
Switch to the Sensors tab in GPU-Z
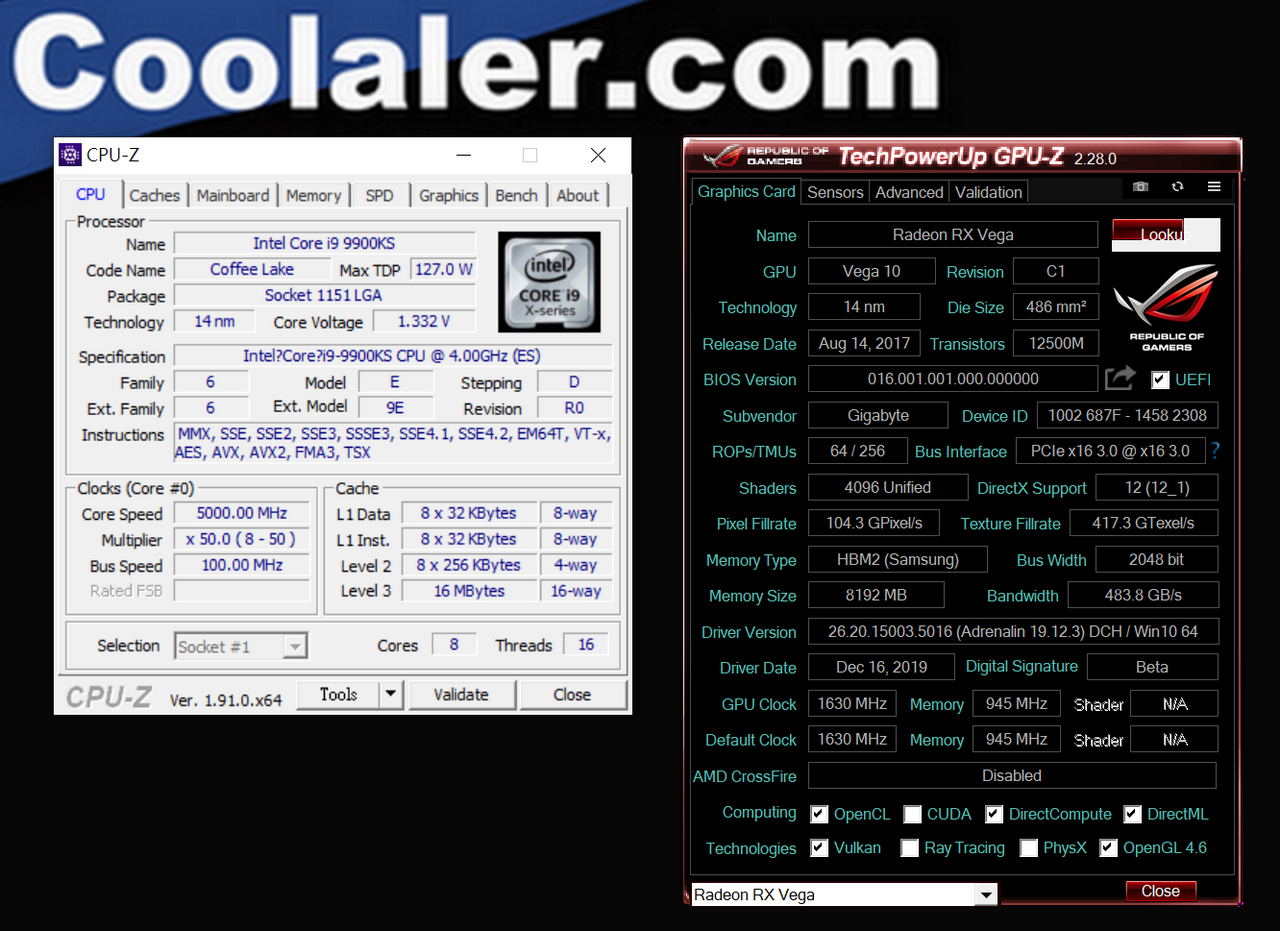pyautogui.click(x=835, y=192)
